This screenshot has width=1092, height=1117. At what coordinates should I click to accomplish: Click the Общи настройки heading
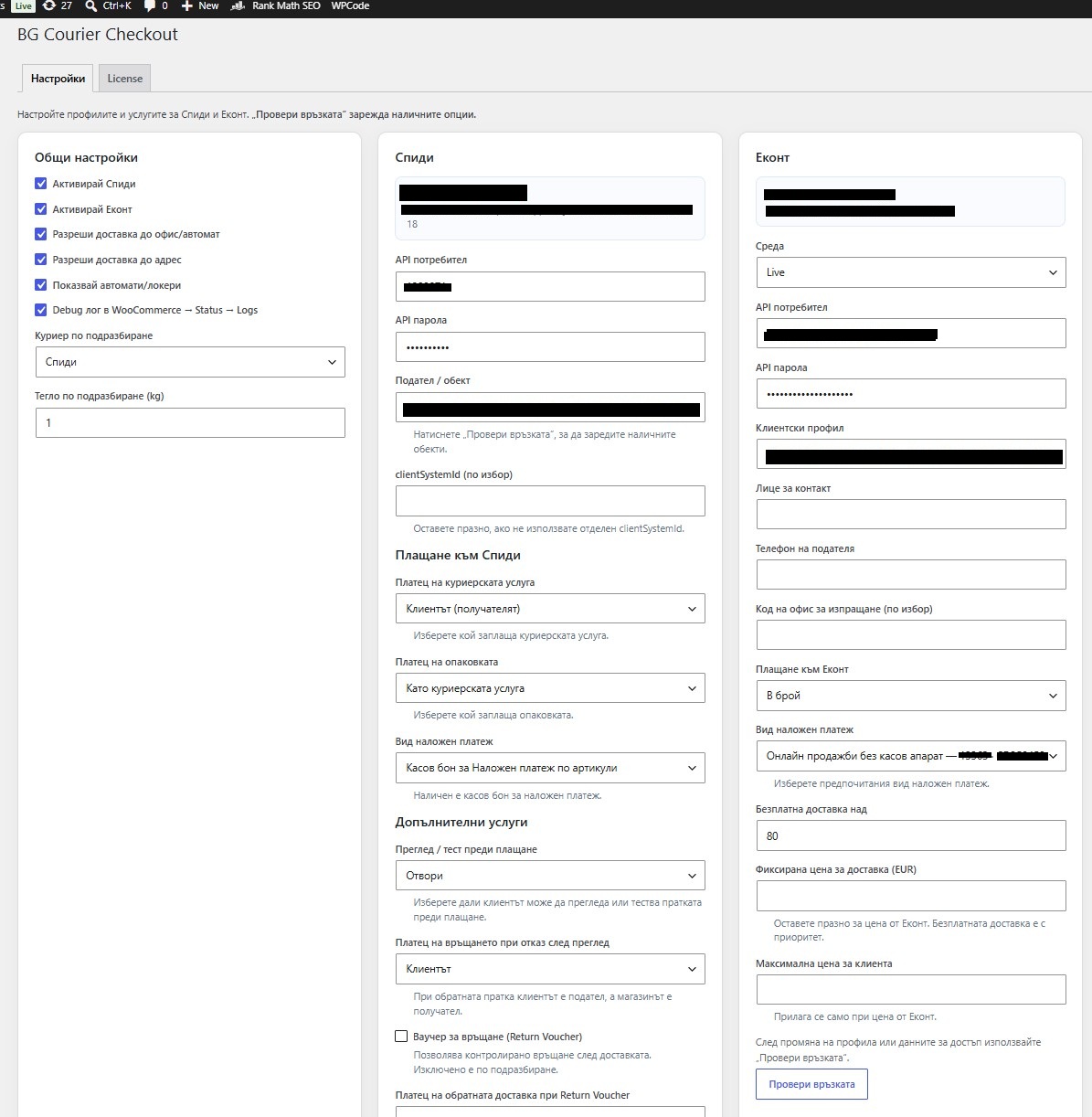(x=86, y=157)
